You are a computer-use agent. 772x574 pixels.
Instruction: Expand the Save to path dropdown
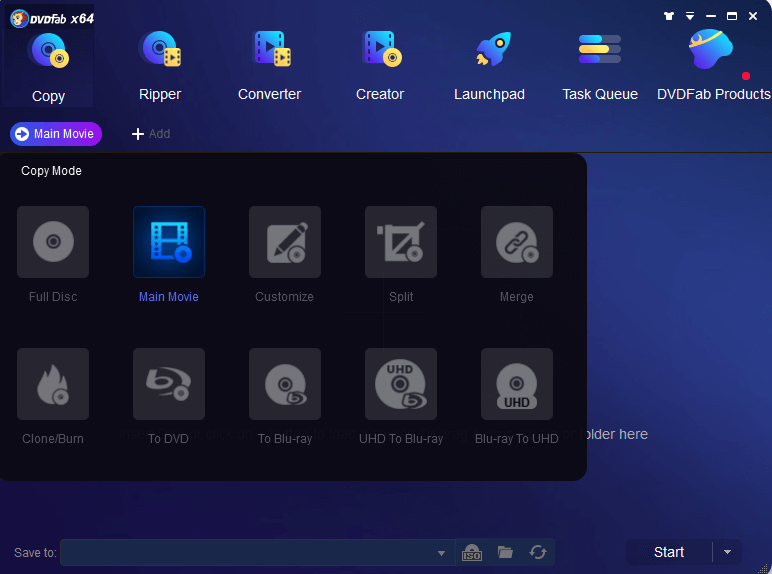(441, 553)
